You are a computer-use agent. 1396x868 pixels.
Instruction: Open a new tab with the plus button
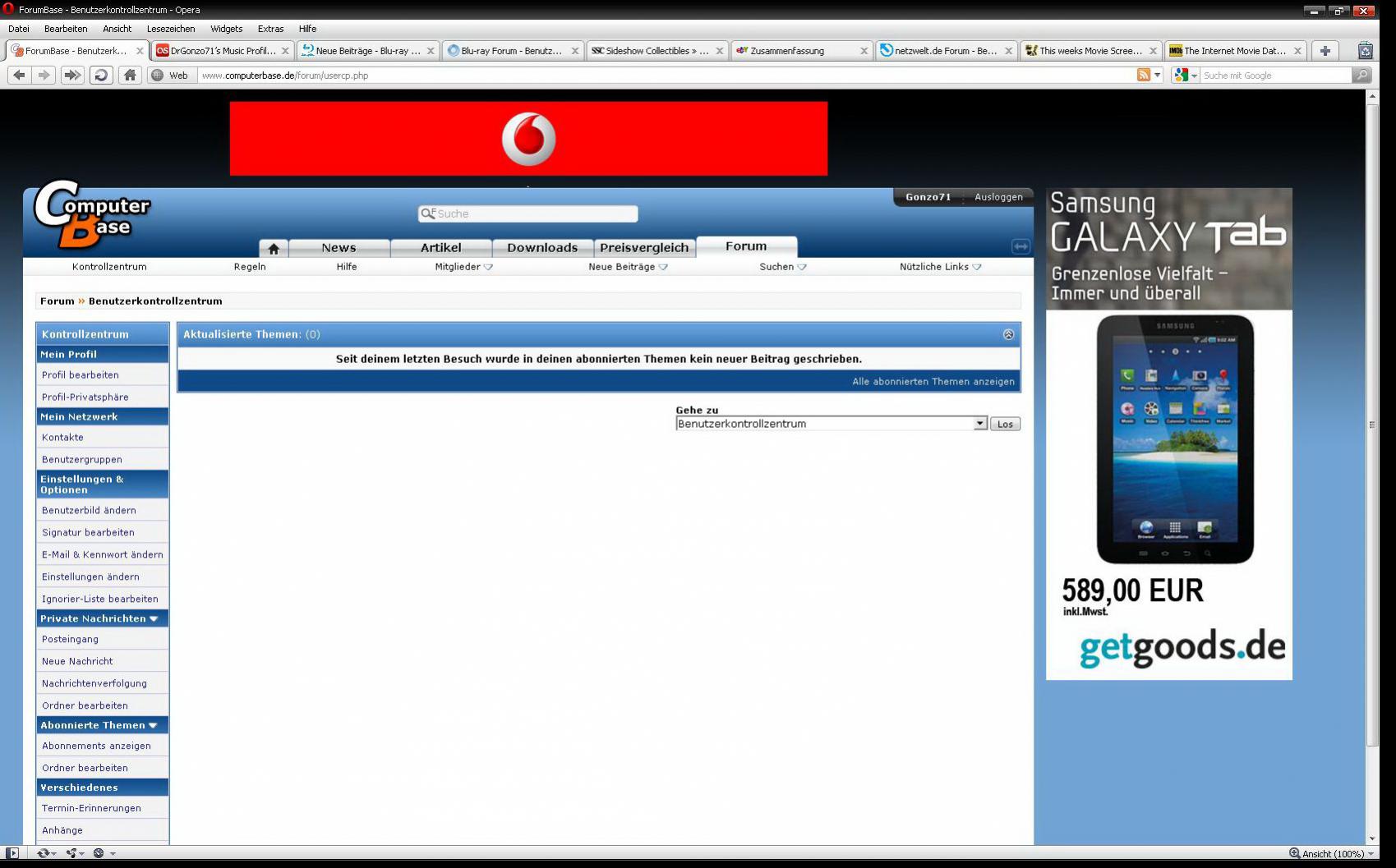click(x=1325, y=51)
